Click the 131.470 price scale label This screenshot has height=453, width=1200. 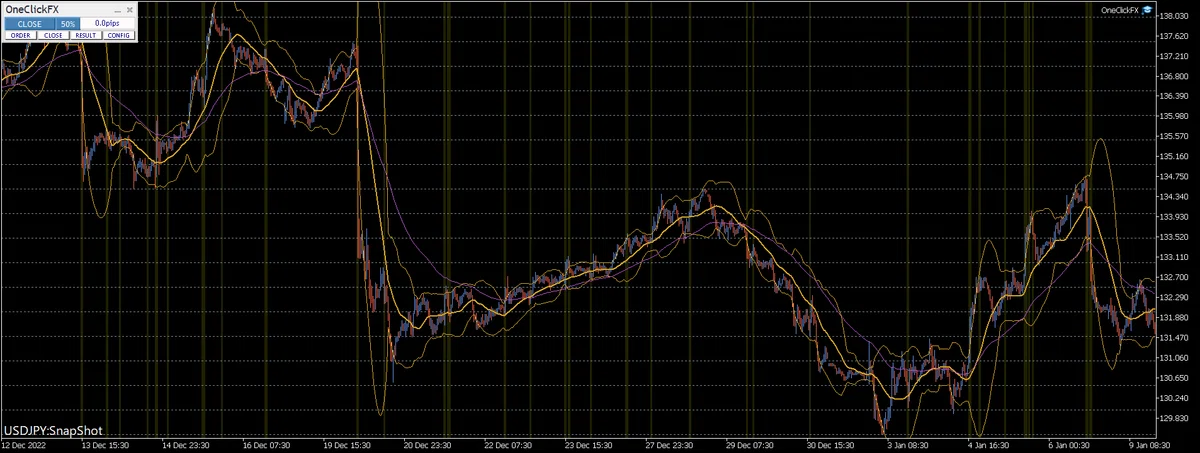1172,337
